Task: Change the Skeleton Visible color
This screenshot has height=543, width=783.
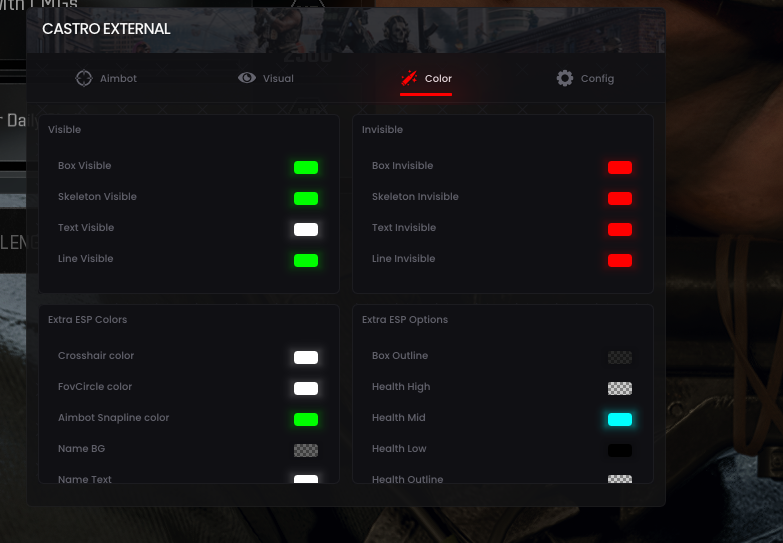Action: [306, 198]
